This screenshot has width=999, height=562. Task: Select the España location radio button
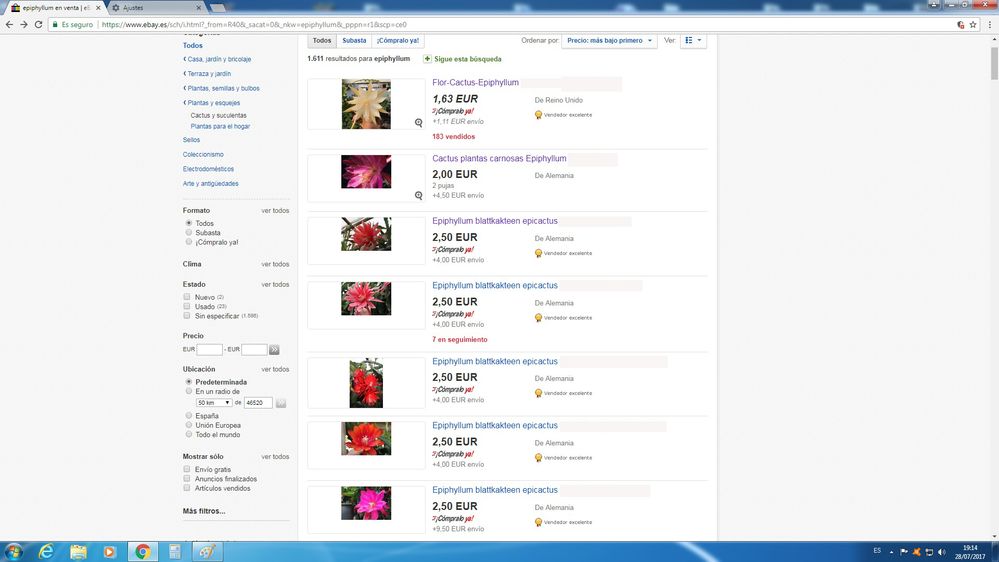point(189,415)
